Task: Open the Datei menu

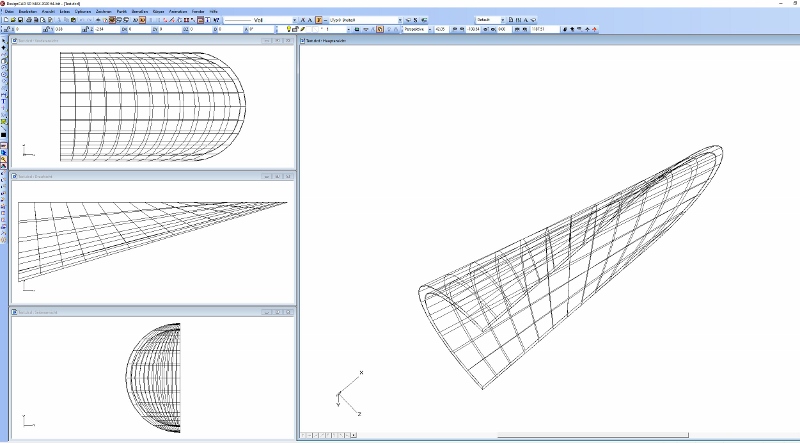Action: (x=9, y=11)
